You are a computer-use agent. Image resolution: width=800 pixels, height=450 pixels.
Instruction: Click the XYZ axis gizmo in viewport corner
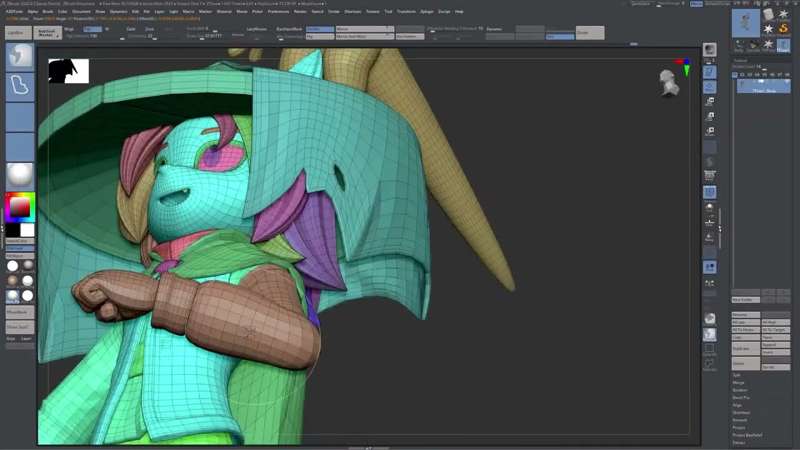click(x=684, y=67)
